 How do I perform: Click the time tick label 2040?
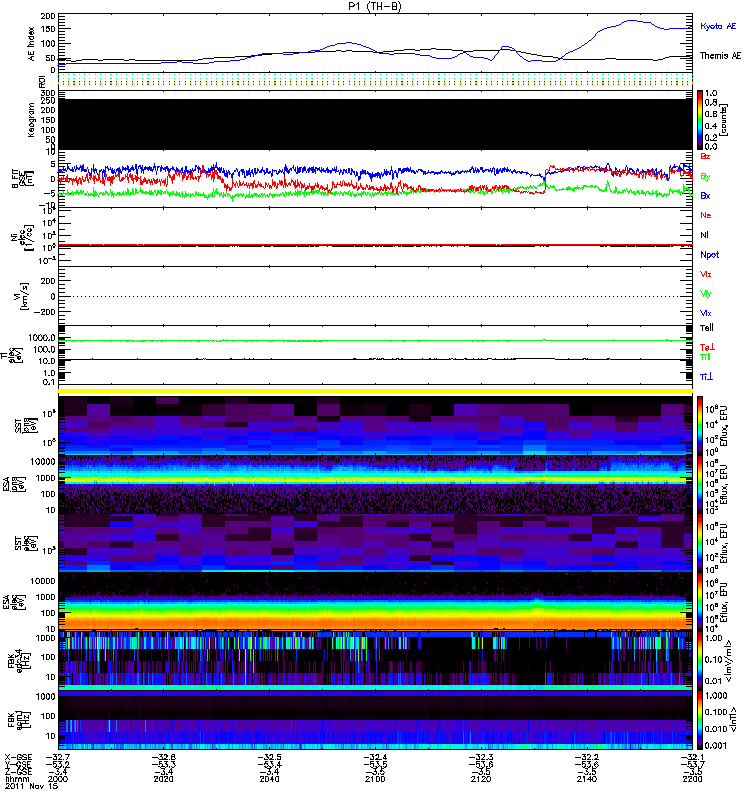269,779
